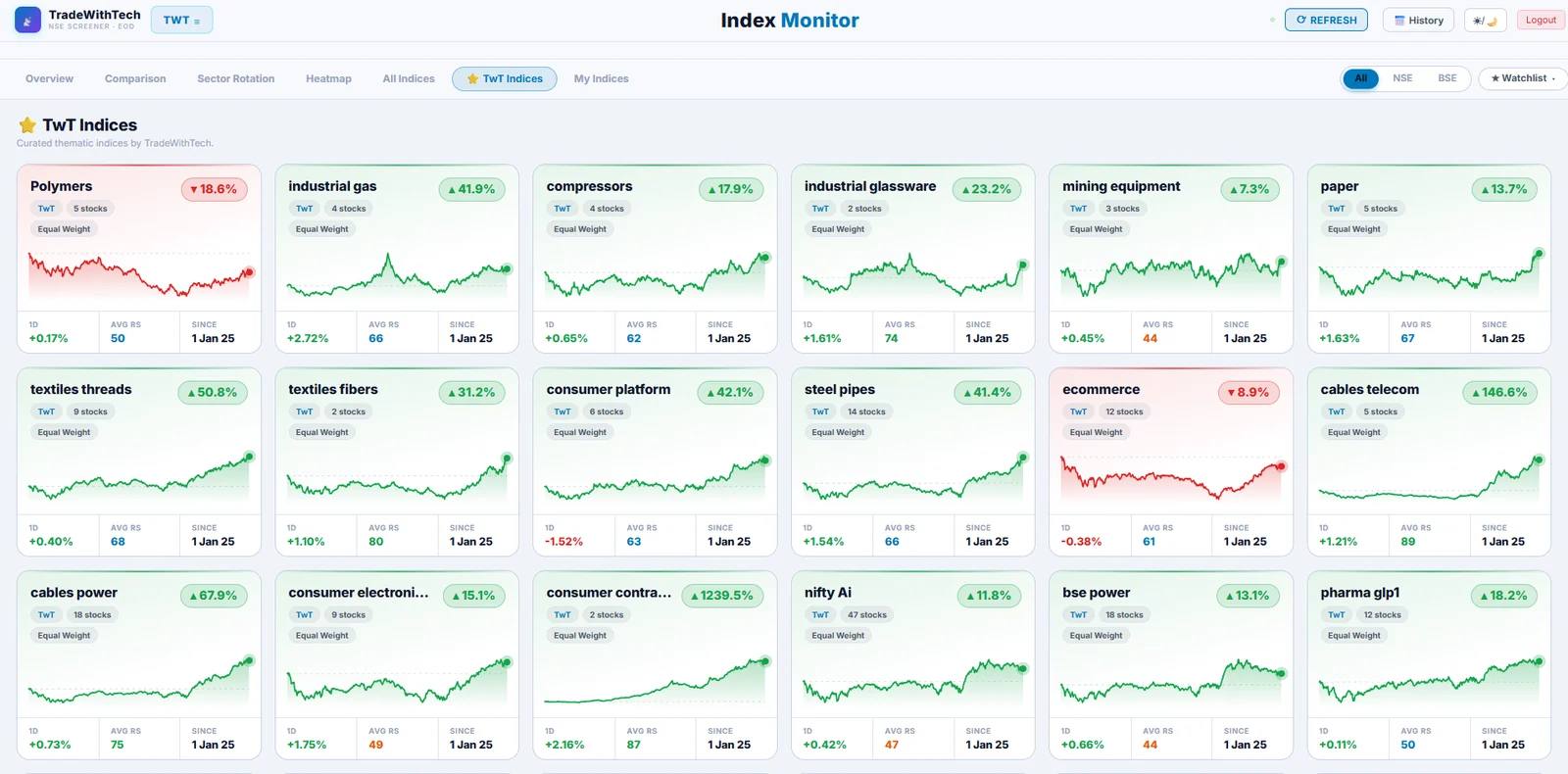1568x774 pixels.
Task: Go to the Sector Rotation tab
Action: (235, 78)
